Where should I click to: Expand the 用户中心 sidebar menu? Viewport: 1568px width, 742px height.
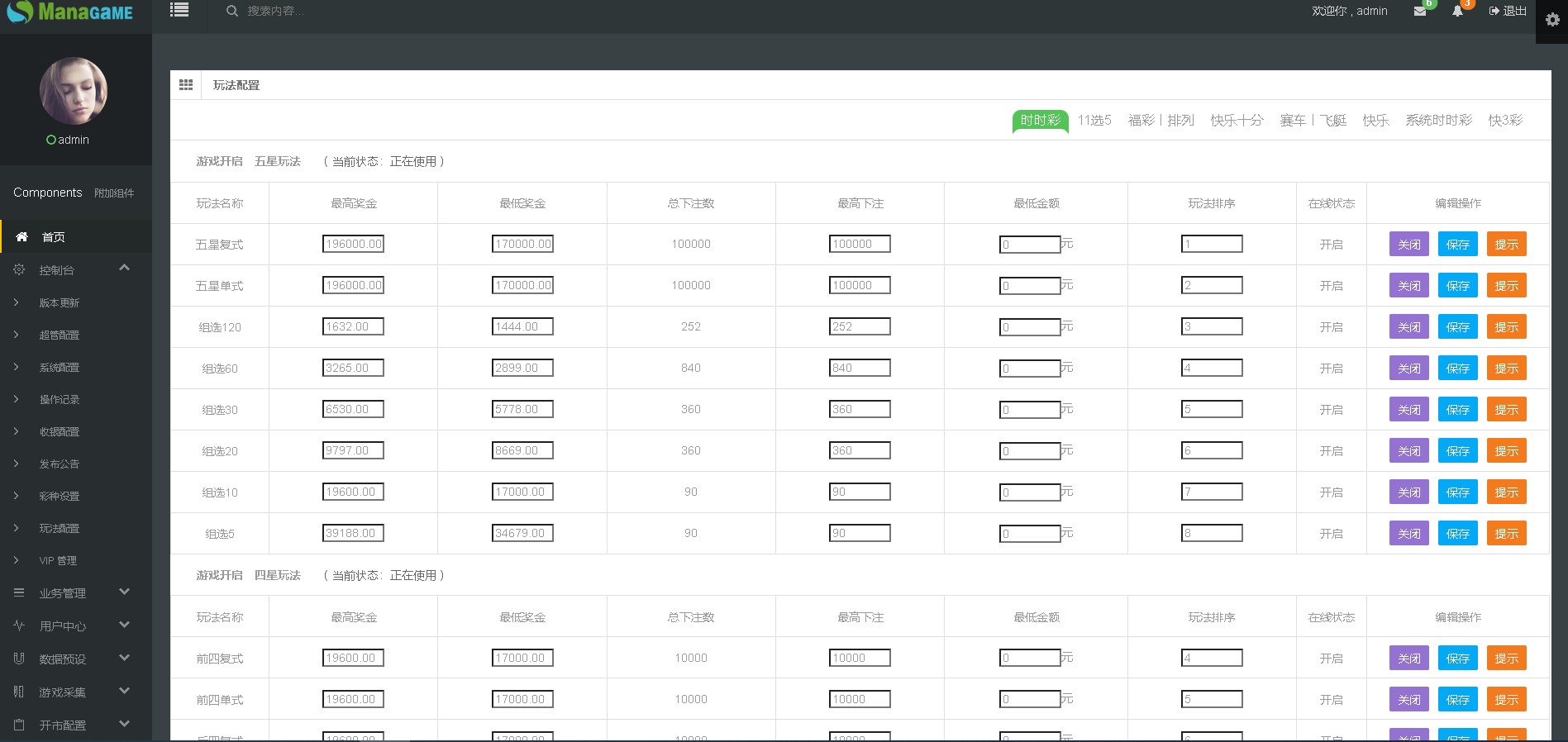click(x=124, y=625)
